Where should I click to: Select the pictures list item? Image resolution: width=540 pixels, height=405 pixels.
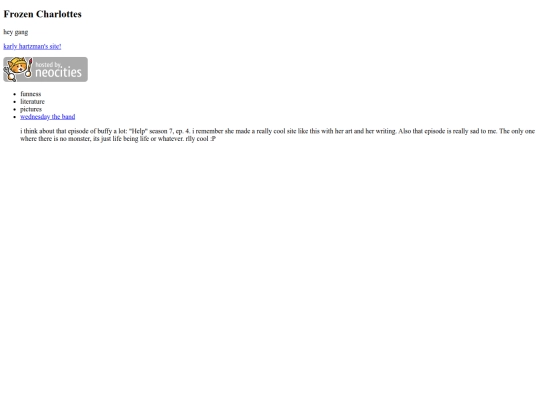click(x=31, y=109)
